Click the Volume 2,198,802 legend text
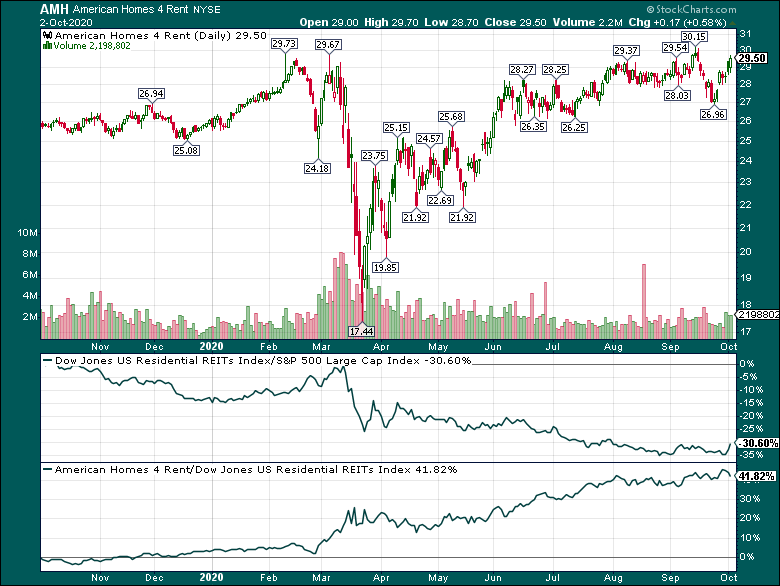Viewport: 780px width, 586px height. pos(92,46)
